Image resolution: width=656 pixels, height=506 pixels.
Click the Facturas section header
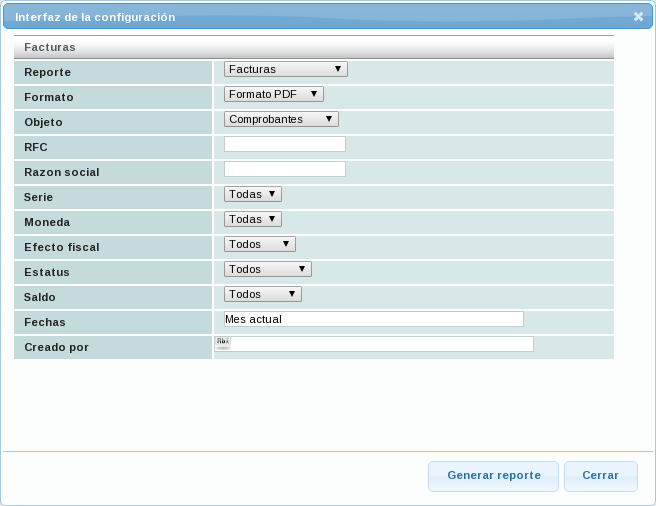pos(50,47)
